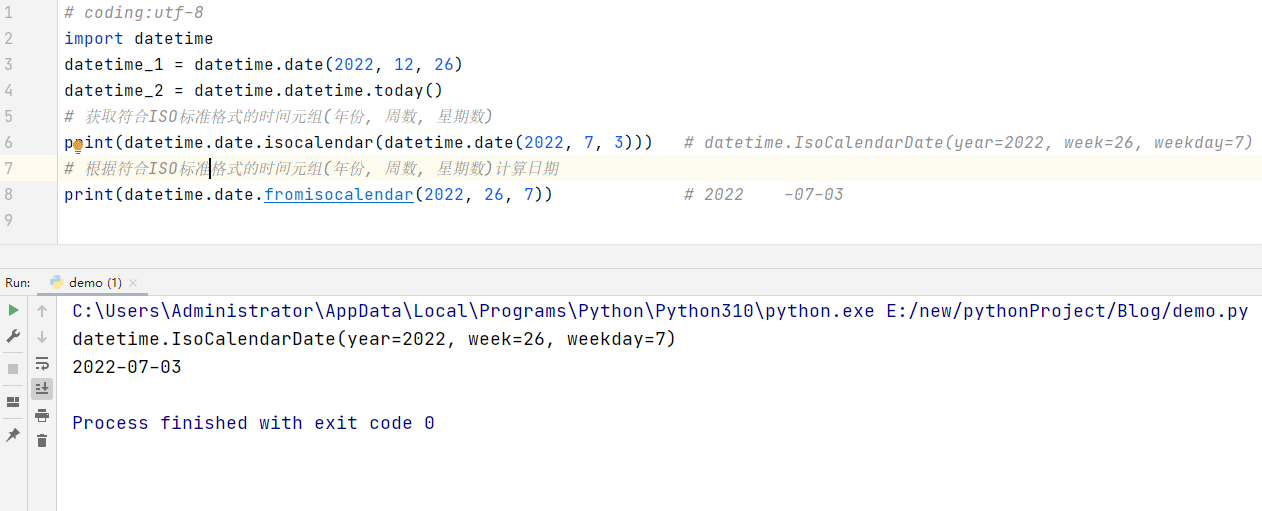
Task: Click line number 3 in gutter
Action: click(8, 65)
